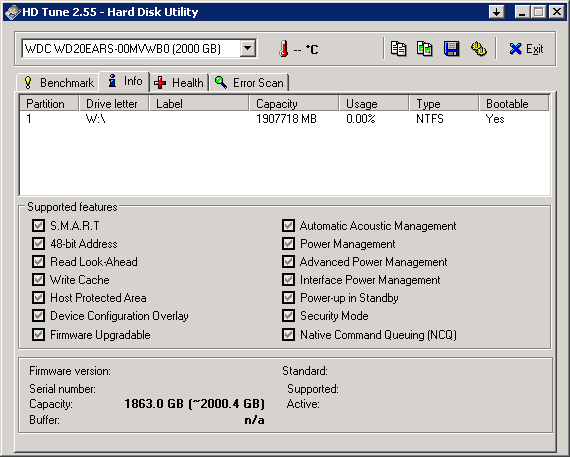
Task: Click the Standard label
Action: [305, 371]
